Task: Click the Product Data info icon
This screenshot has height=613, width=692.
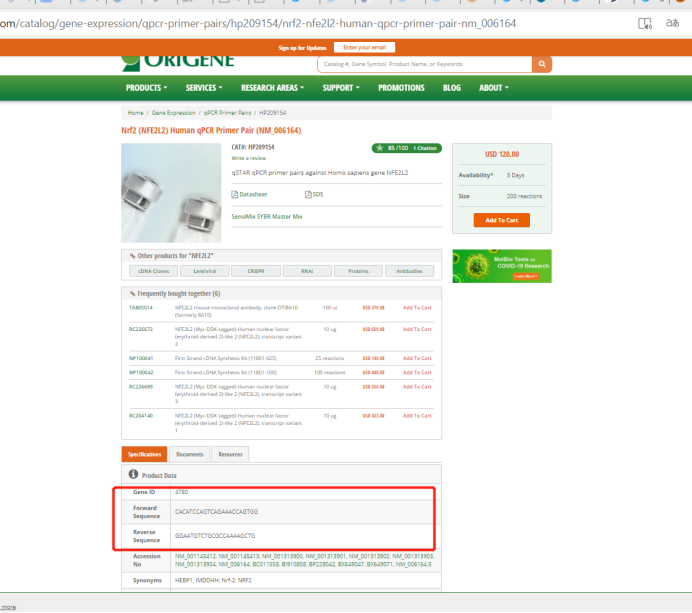Action: [x=133, y=474]
